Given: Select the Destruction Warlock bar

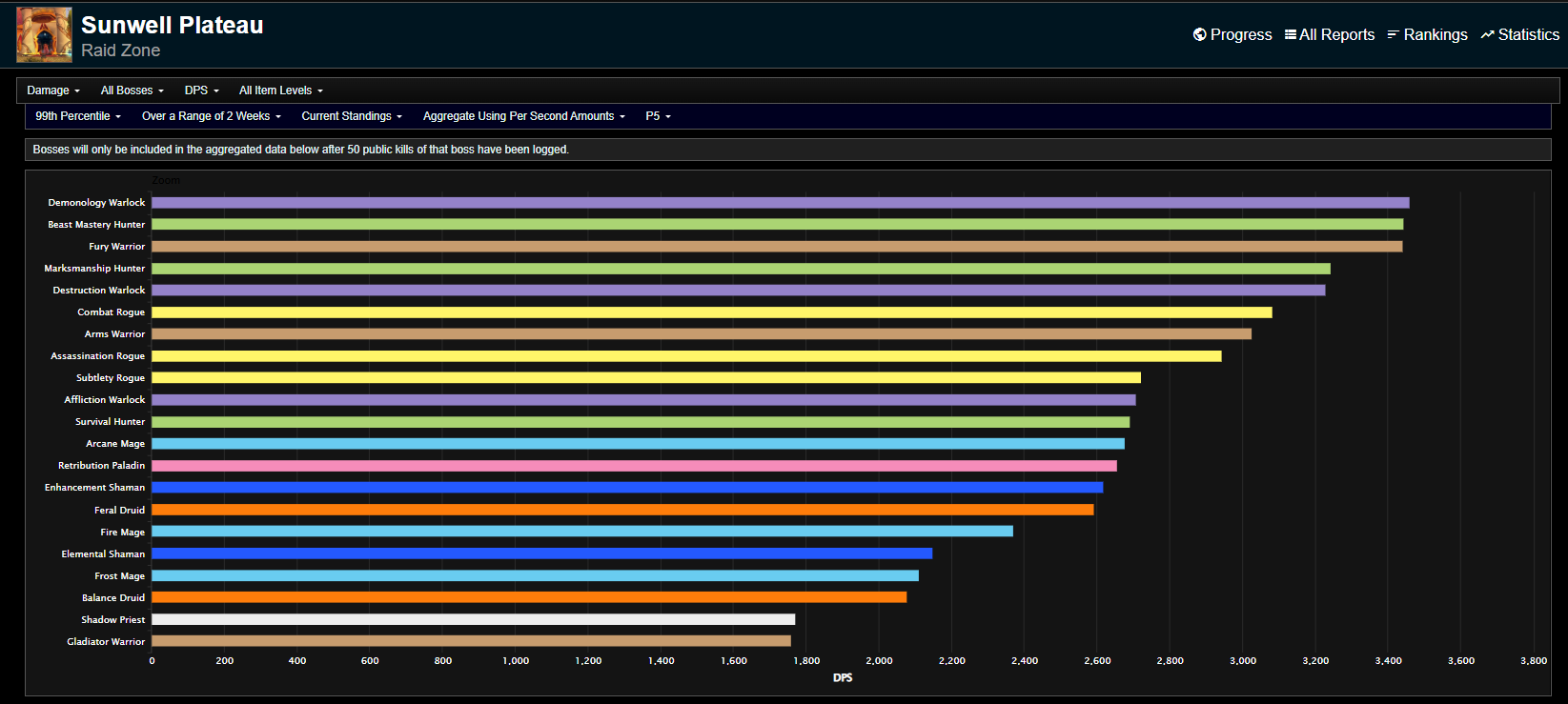Looking at the screenshot, I should pos(738,291).
